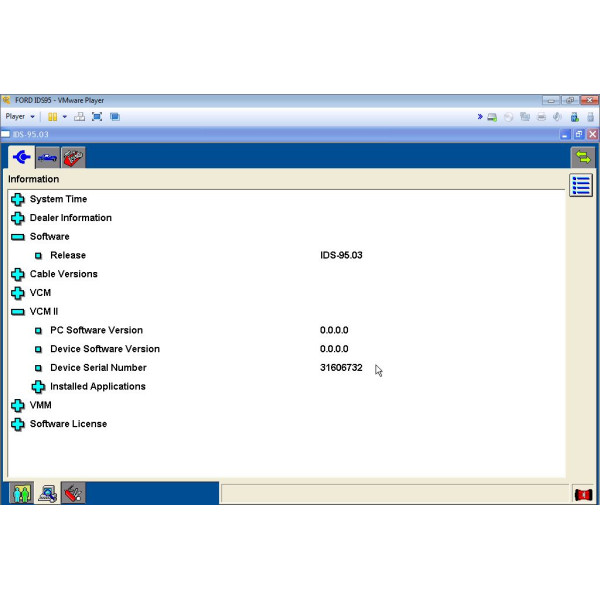600x600 pixels.
Task: Click the red exit icon at bottom right
Action: click(582, 494)
